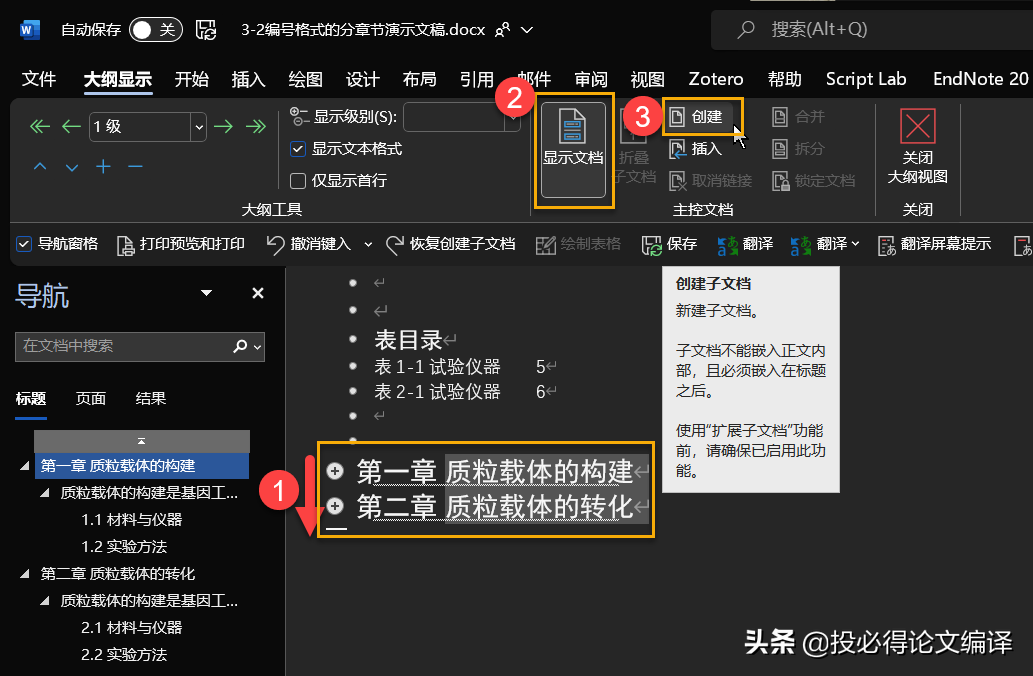1033x676 pixels.
Task: Move outline item down arrow
Action: tap(72, 167)
